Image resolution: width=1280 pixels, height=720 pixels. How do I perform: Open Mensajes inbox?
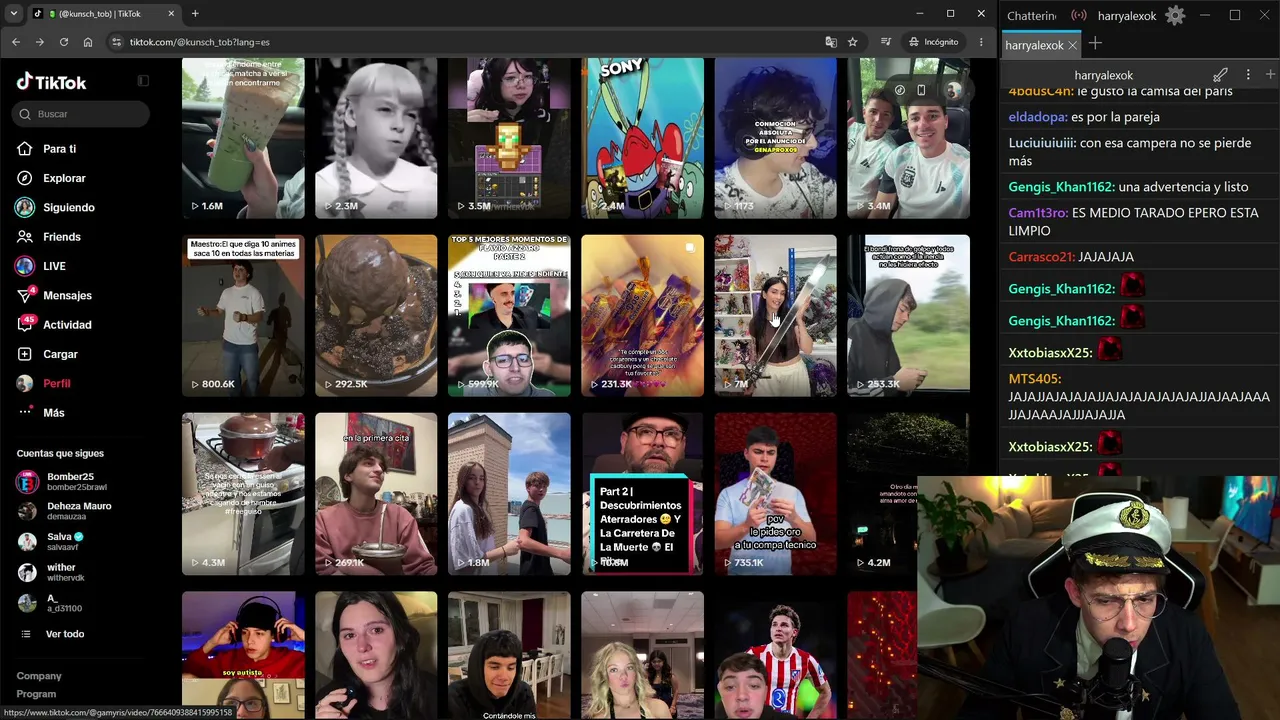pyautogui.click(x=67, y=296)
